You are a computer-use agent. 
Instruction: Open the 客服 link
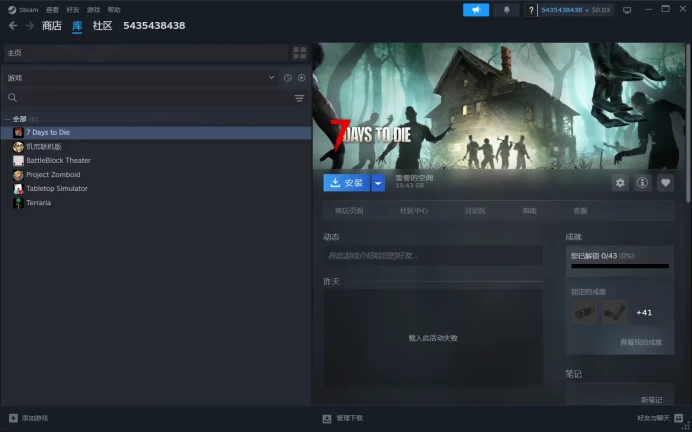point(580,211)
